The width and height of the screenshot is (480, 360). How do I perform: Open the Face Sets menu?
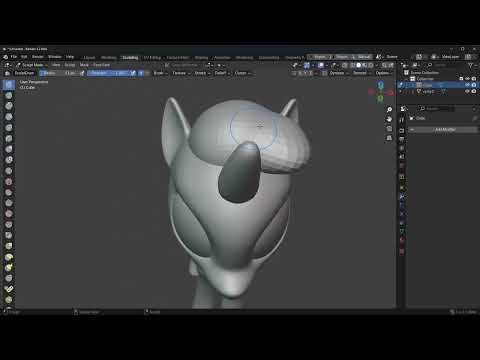pyautogui.click(x=101, y=65)
